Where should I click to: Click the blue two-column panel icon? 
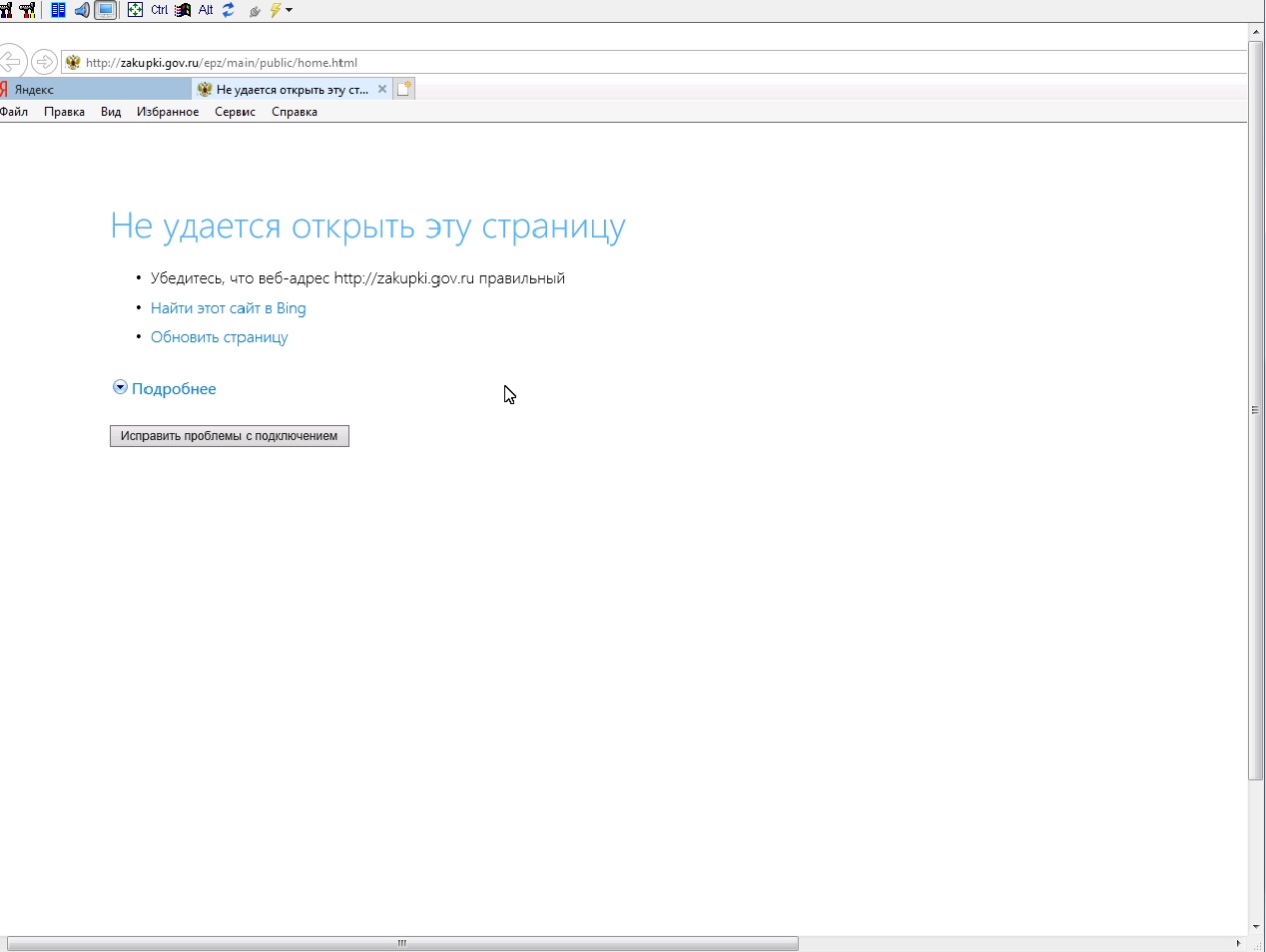(x=59, y=10)
